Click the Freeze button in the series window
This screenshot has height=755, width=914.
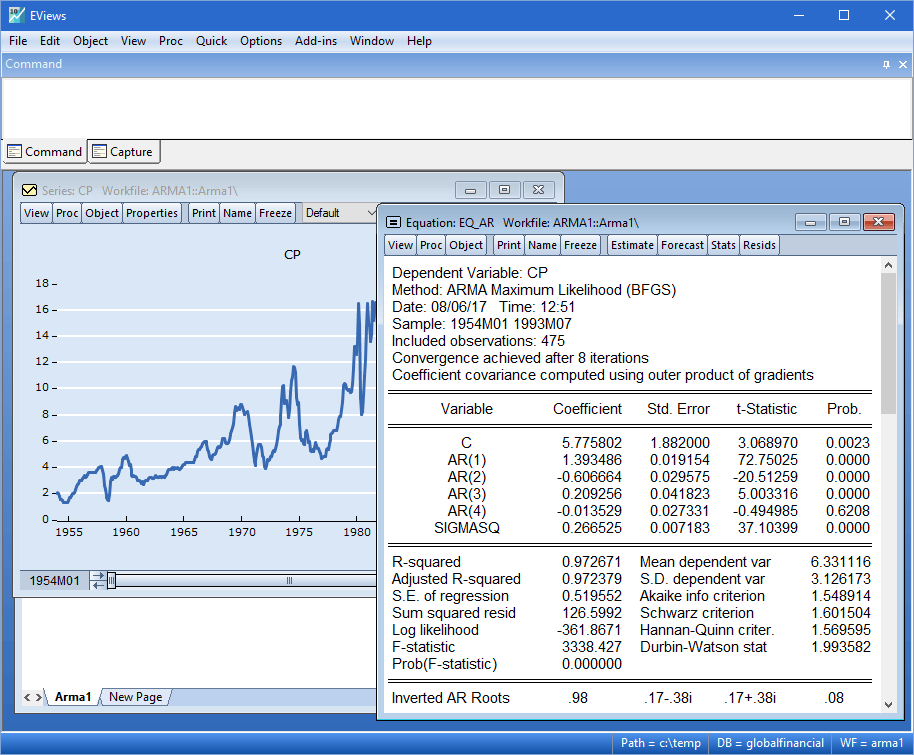click(x=275, y=213)
